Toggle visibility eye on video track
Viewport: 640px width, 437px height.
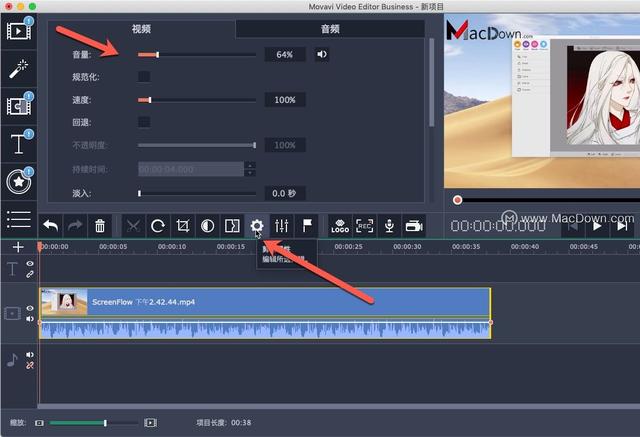[30, 308]
